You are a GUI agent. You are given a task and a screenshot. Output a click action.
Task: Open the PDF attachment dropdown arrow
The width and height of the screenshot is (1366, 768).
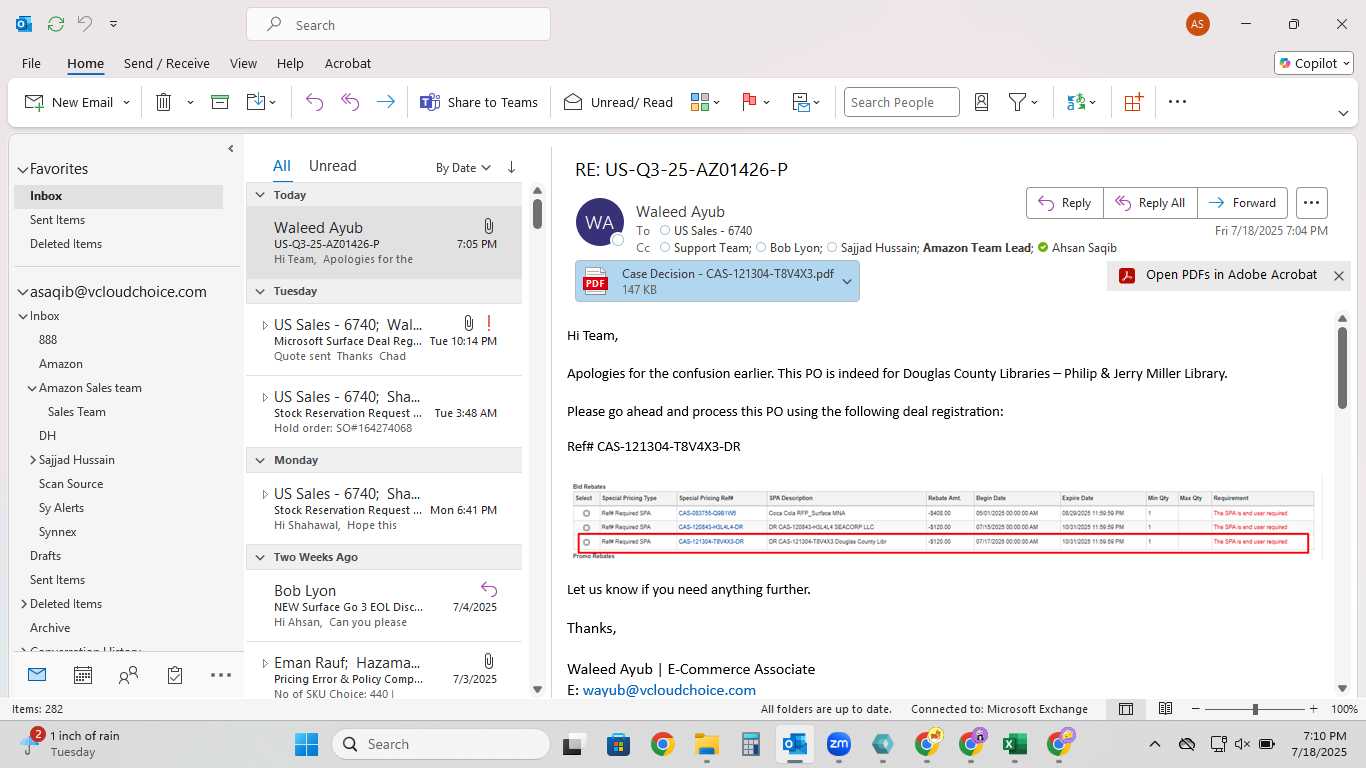[847, 281]
